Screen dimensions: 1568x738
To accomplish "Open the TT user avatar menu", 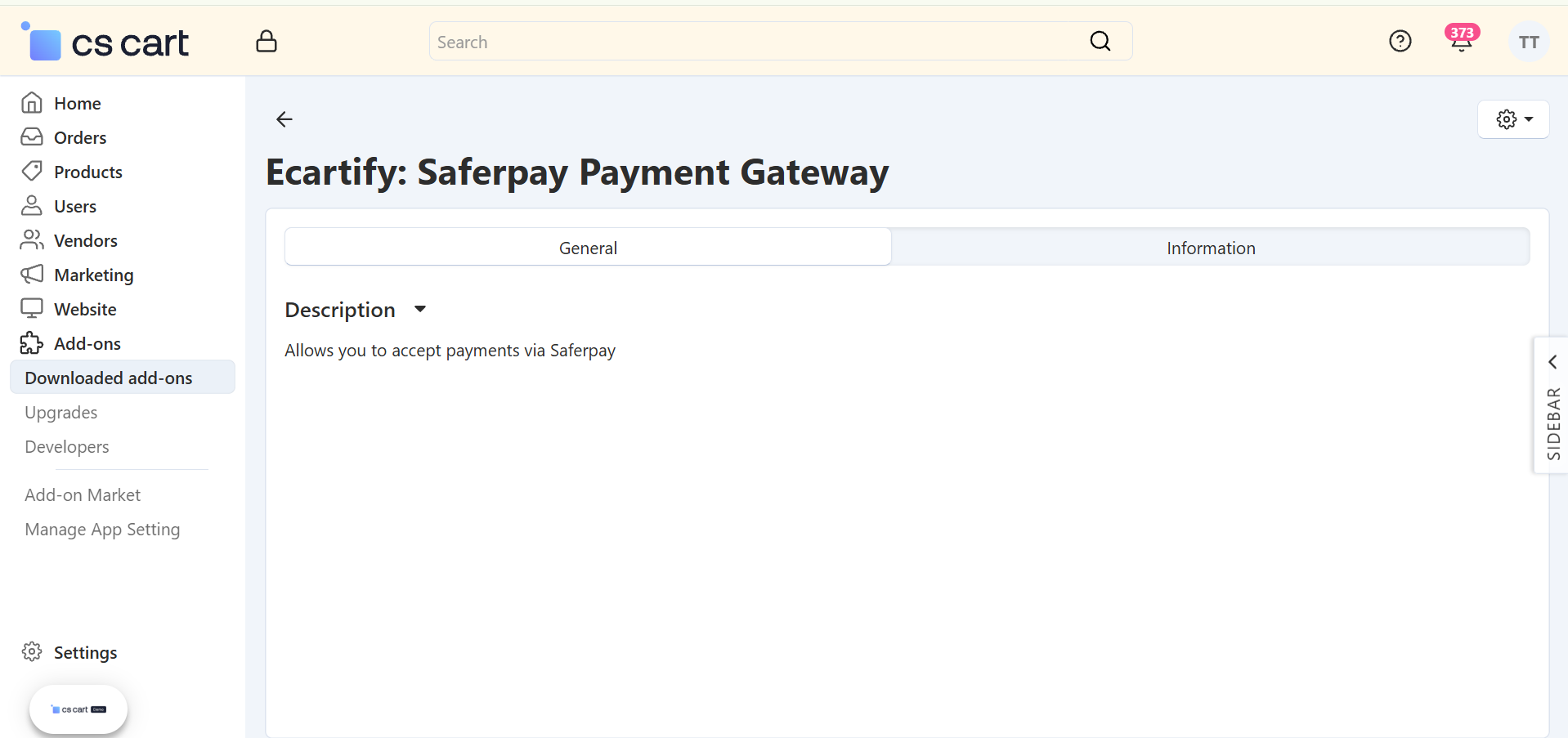I will pyautogui.click(x=1529, y=42).
